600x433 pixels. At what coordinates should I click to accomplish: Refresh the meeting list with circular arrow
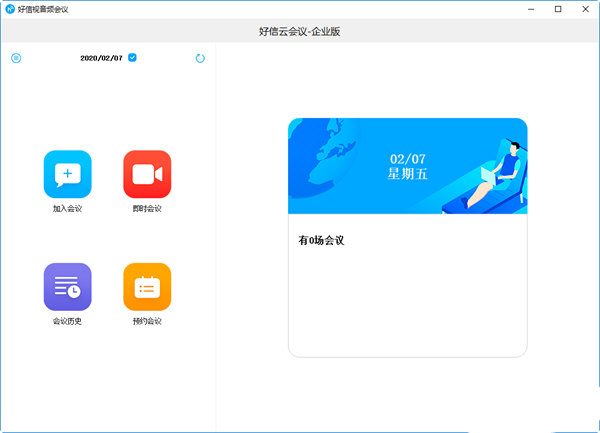pyautogui.click(x=200, y=58)
